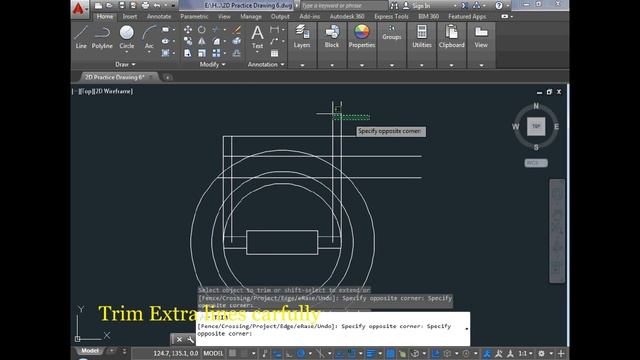Open the Block panel button
The width and height of the screenshot is (640, 360).
pos(332,36)
